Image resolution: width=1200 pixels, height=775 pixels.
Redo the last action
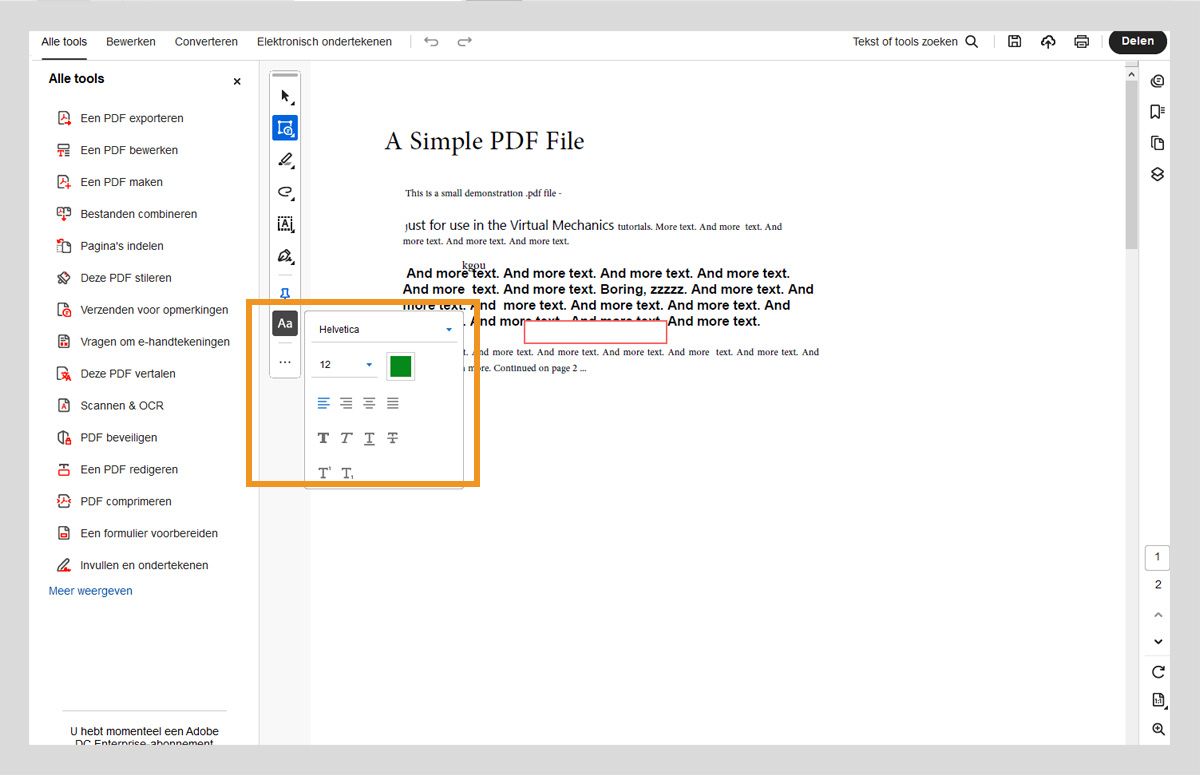click(464, 42)
